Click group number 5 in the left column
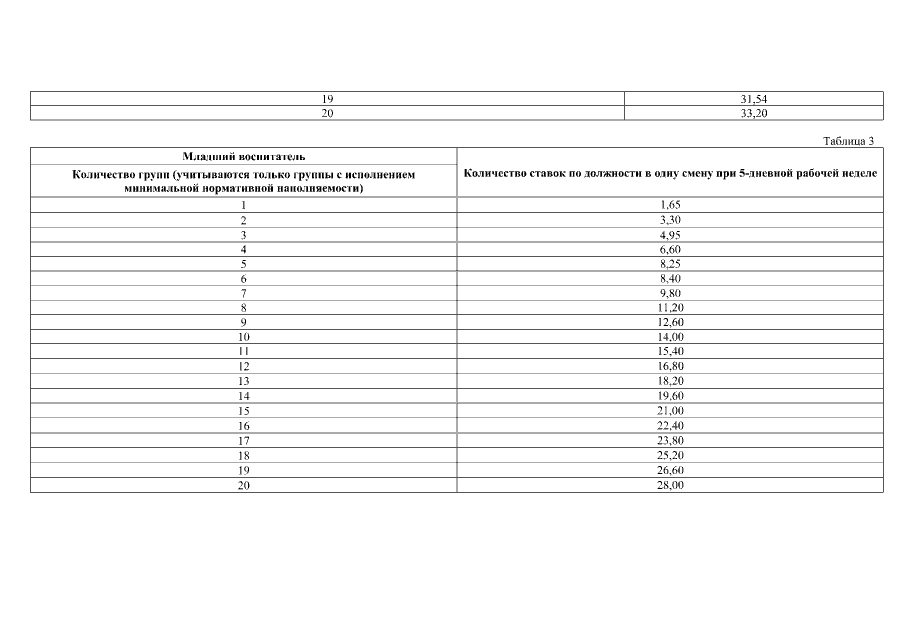Screen dimensions: 905x640 [244, 263]
